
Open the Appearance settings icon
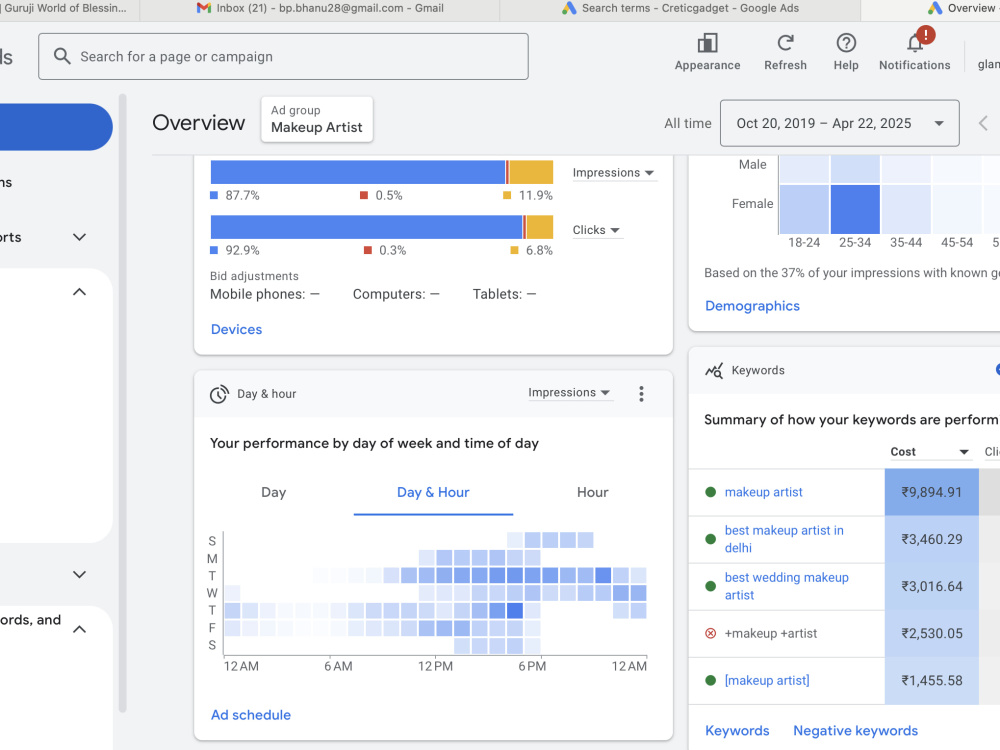707,43
